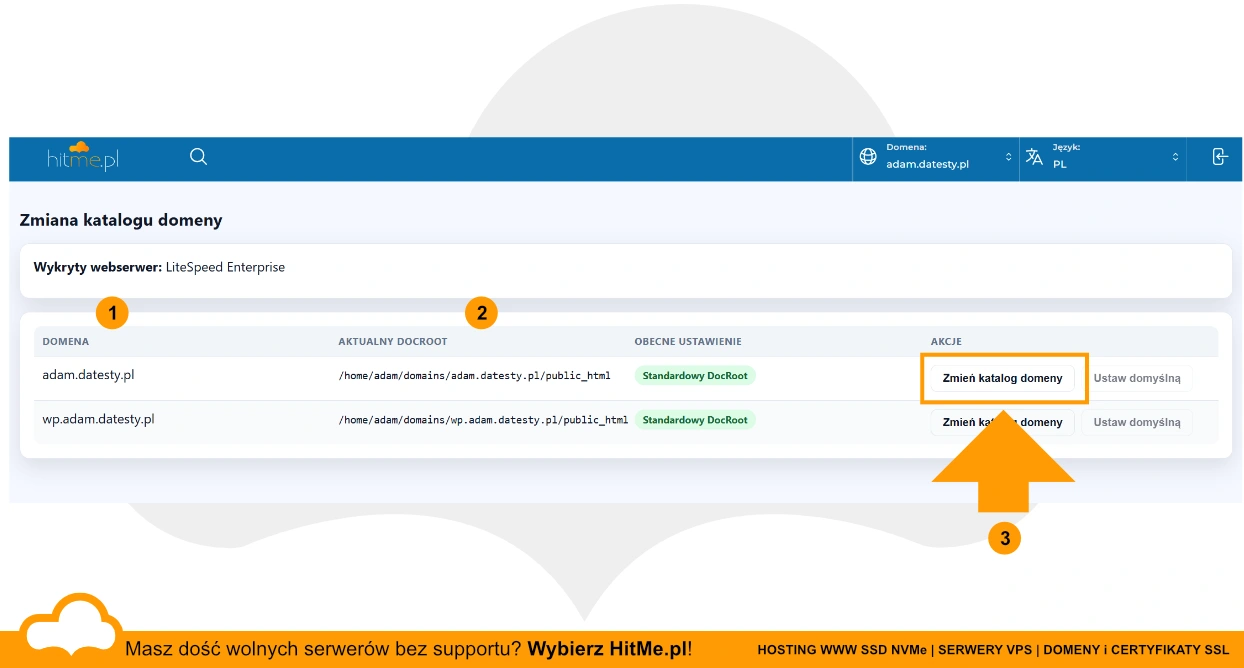The width and height of the screenshot is (1244, 668).
Task: Select the adam.datesty.pl domain cell
Action: [x=88, y=375]
